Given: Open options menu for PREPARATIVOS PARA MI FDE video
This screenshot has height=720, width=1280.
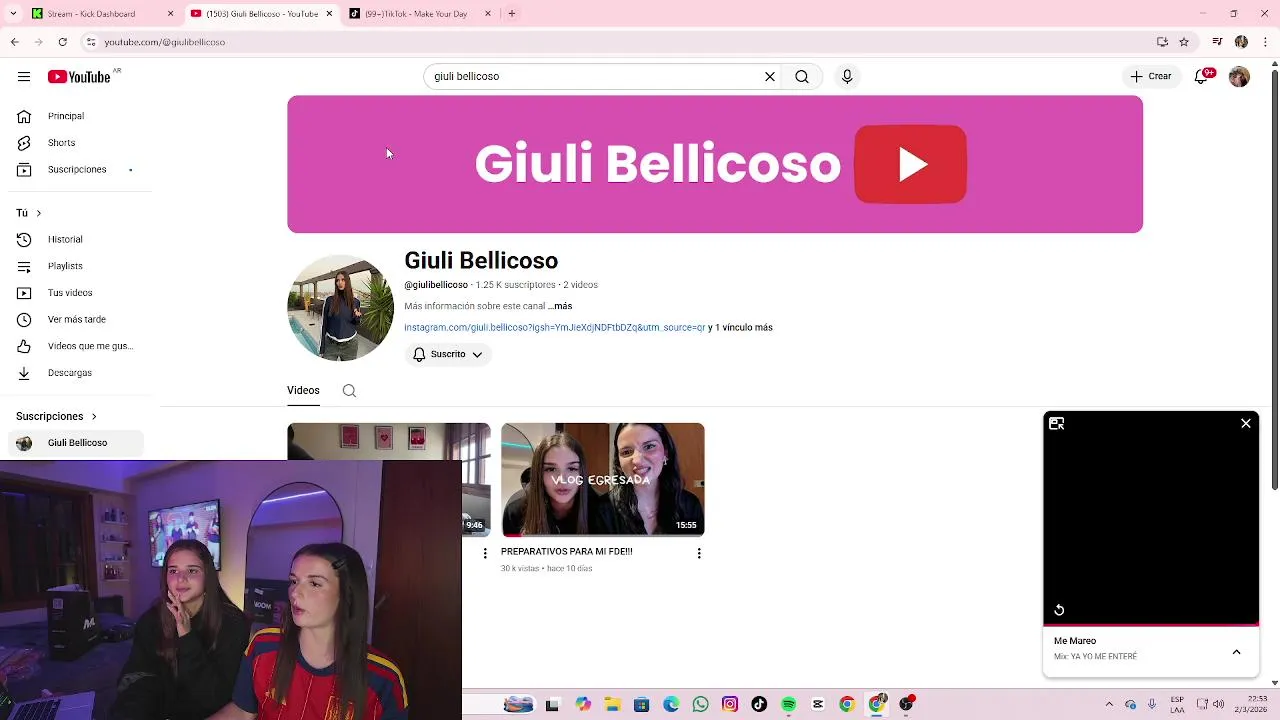Looking at the screenshot, I should [699, 553].
